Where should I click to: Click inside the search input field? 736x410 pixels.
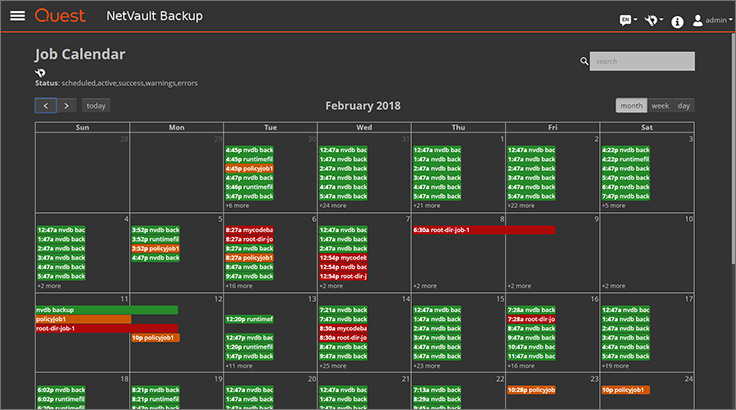click(x=642, y=61)
